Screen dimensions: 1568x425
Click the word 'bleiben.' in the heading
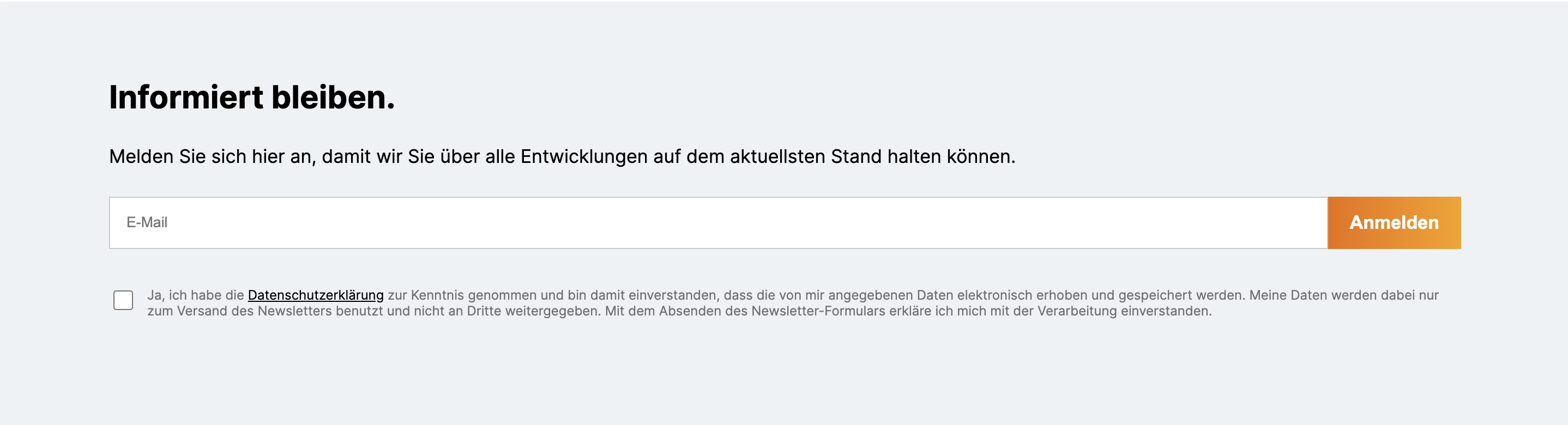point(333,98)
